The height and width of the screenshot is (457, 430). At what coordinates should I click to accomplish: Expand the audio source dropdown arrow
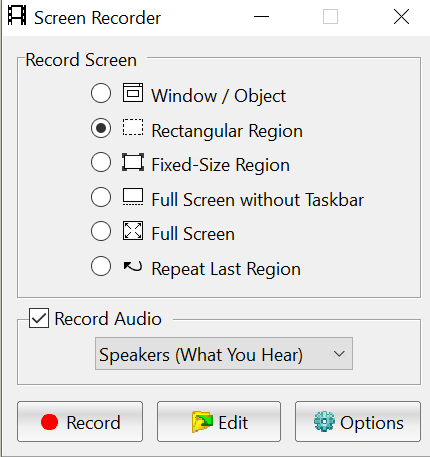[x=339, y=354]
